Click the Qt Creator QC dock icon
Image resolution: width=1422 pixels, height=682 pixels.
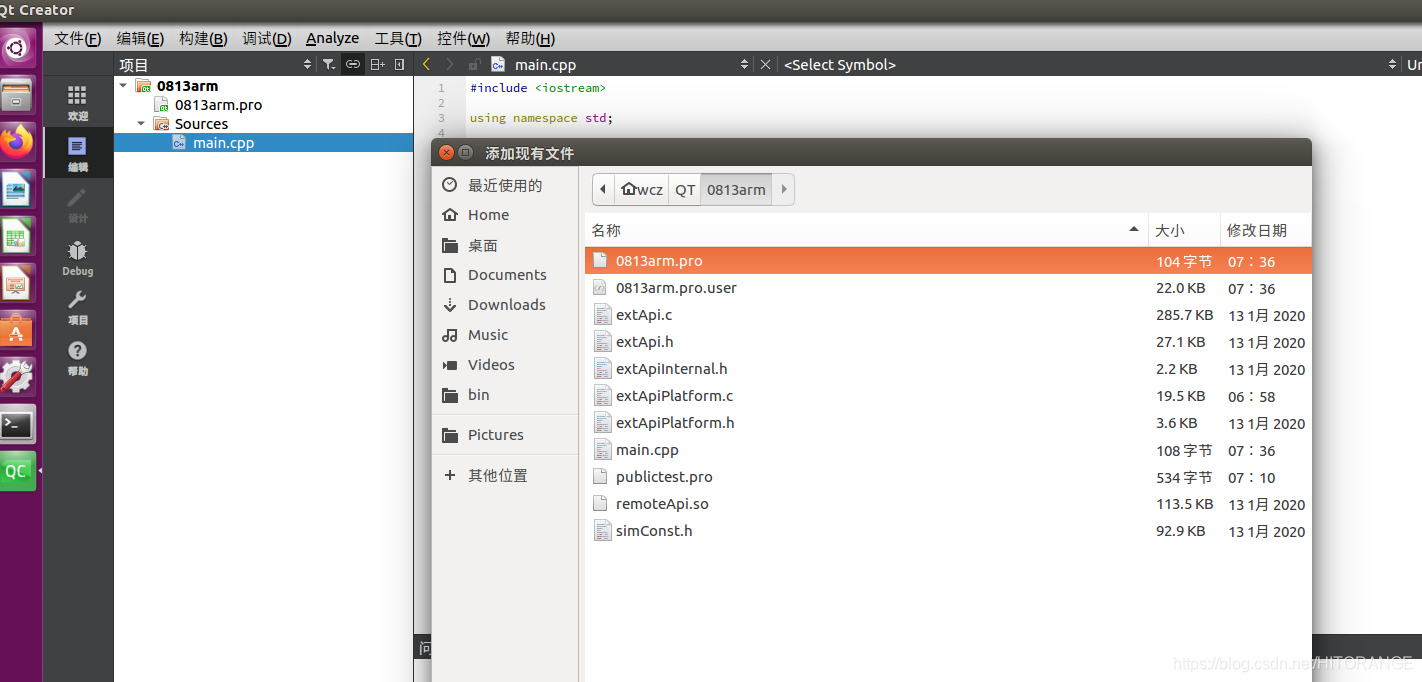point(17,471)
